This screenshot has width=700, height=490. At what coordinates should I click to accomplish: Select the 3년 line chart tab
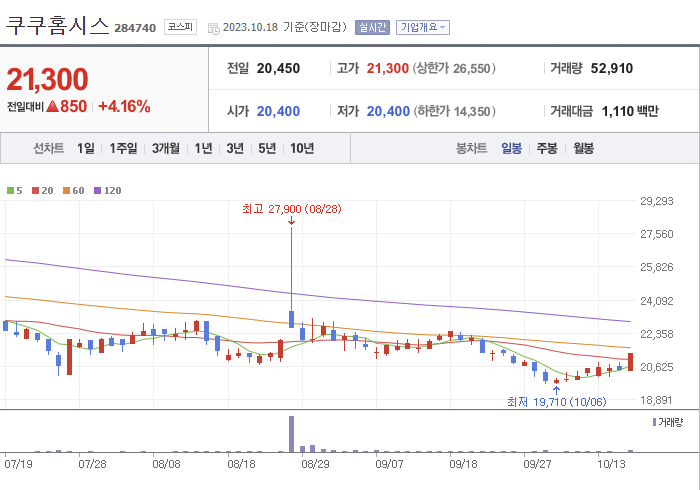[x=235, y=148]
